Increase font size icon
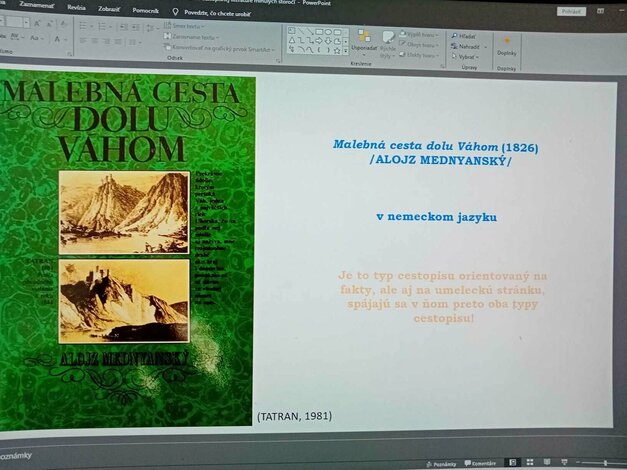The height and width of the screenshot is (470, 627). [37, 23]
